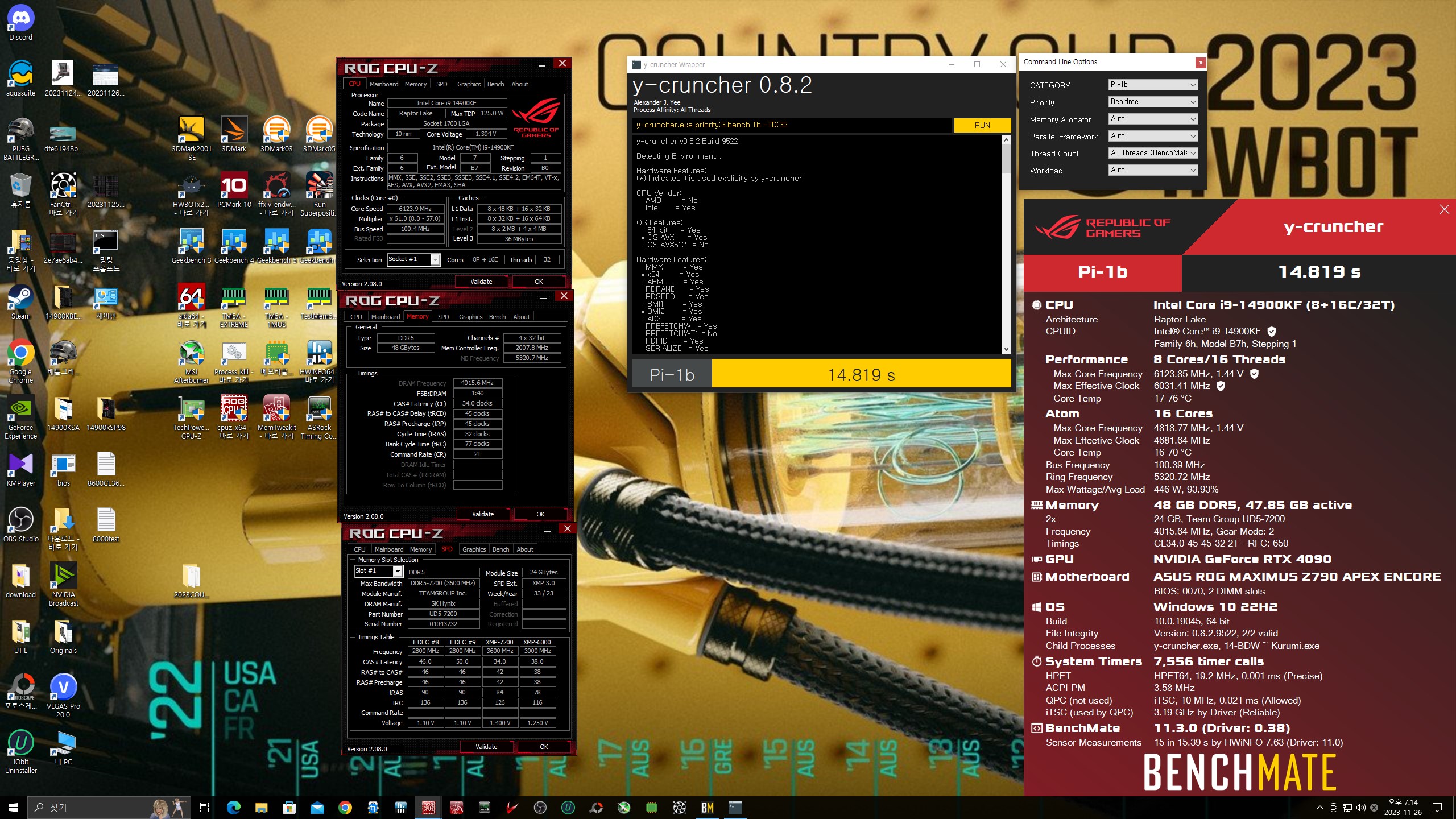The width and height of the screenshot is (1456, 819).
Task: Open Geekbench 3 desktop icon
Action: [x=192, y=246]
